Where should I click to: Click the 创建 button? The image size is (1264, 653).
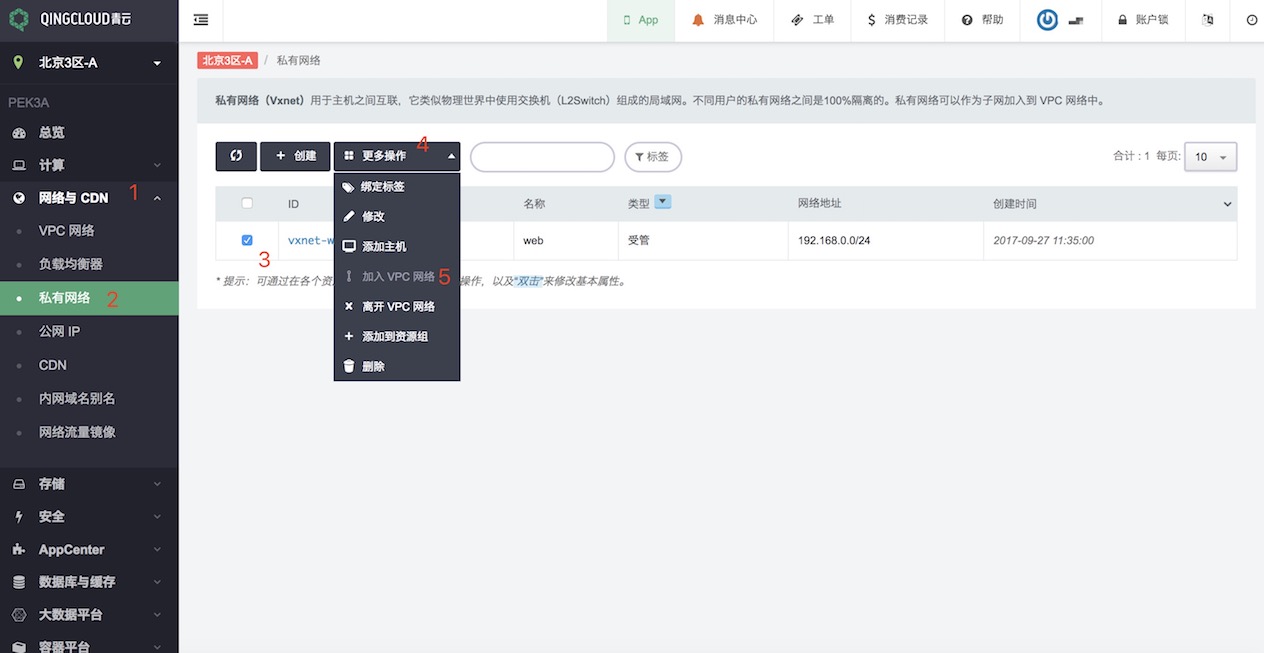point(295,156)
